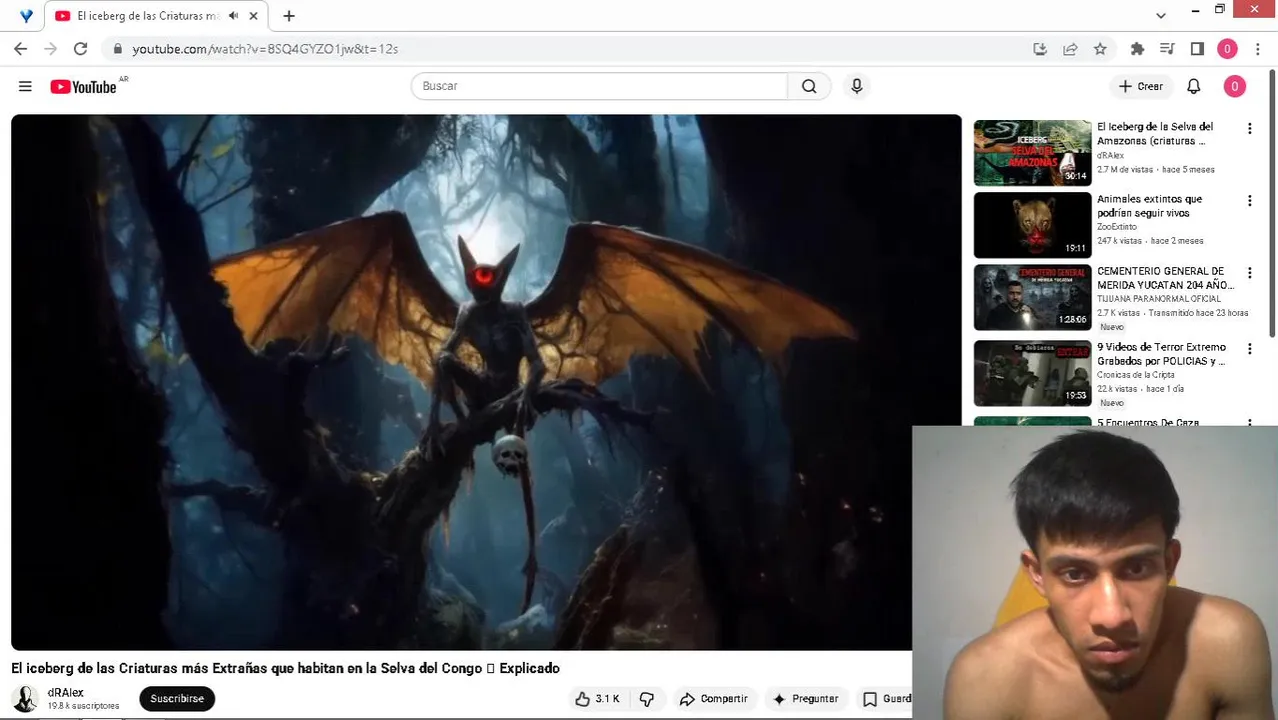The width and height of the screenshot is (1278, 720).
Task: Open options menu for 9 Videos de Terror
Action: tap(1249, 349)
